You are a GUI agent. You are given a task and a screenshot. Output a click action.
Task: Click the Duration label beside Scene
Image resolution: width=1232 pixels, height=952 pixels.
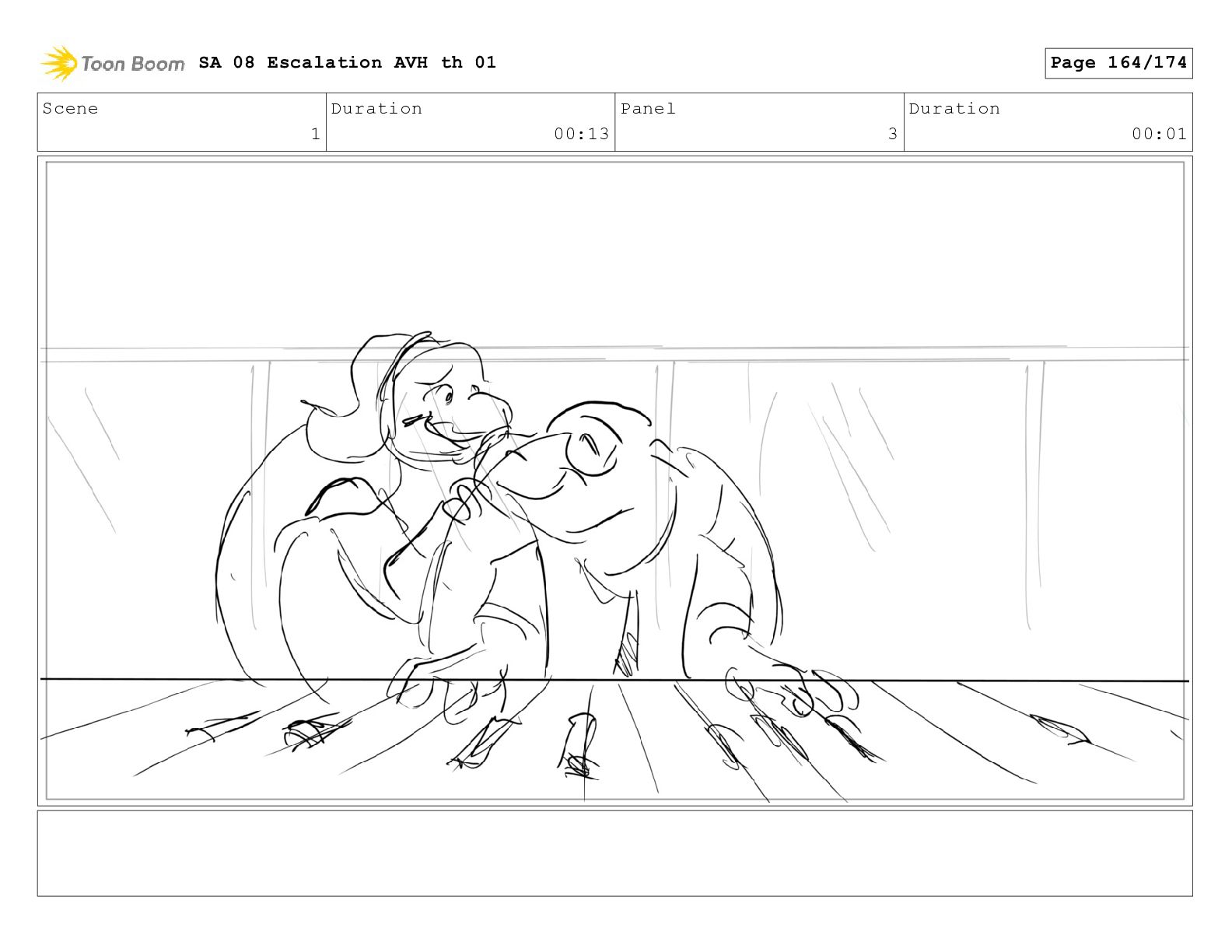[x=376, y=109]
